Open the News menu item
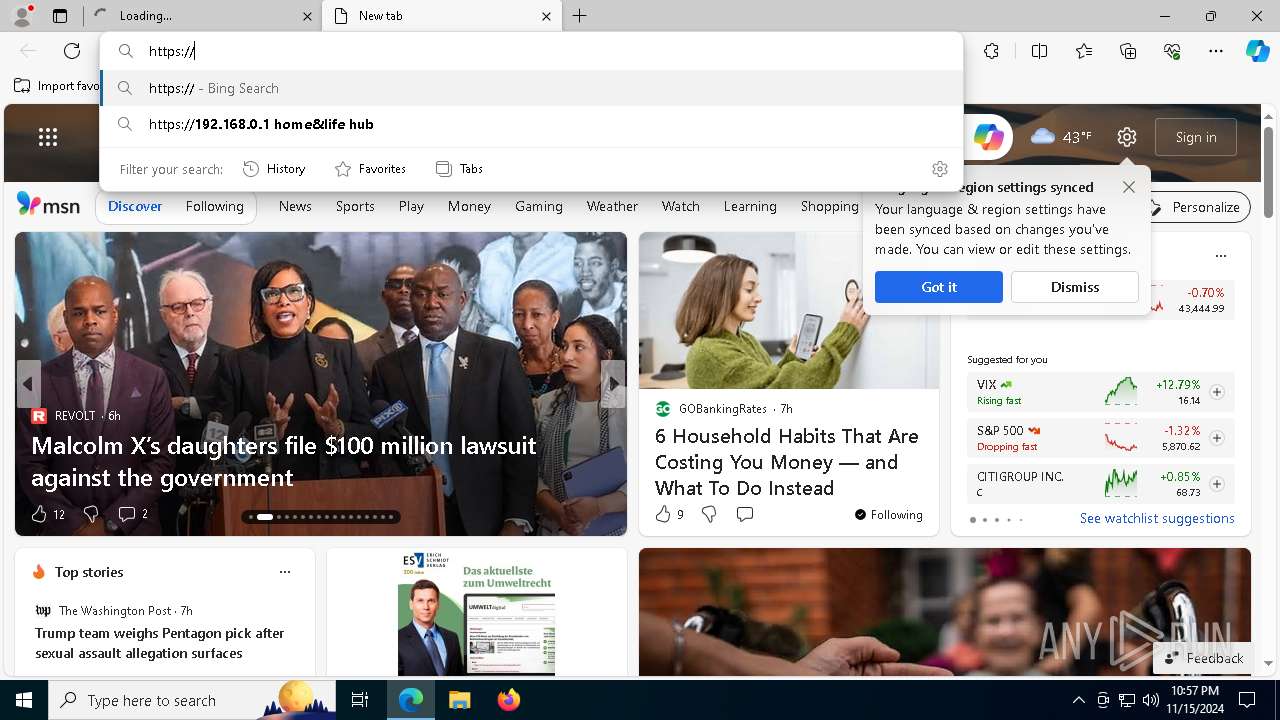The height and width of the screenshot is (720, 1280). pyautogui.click(x=295, y=206)
